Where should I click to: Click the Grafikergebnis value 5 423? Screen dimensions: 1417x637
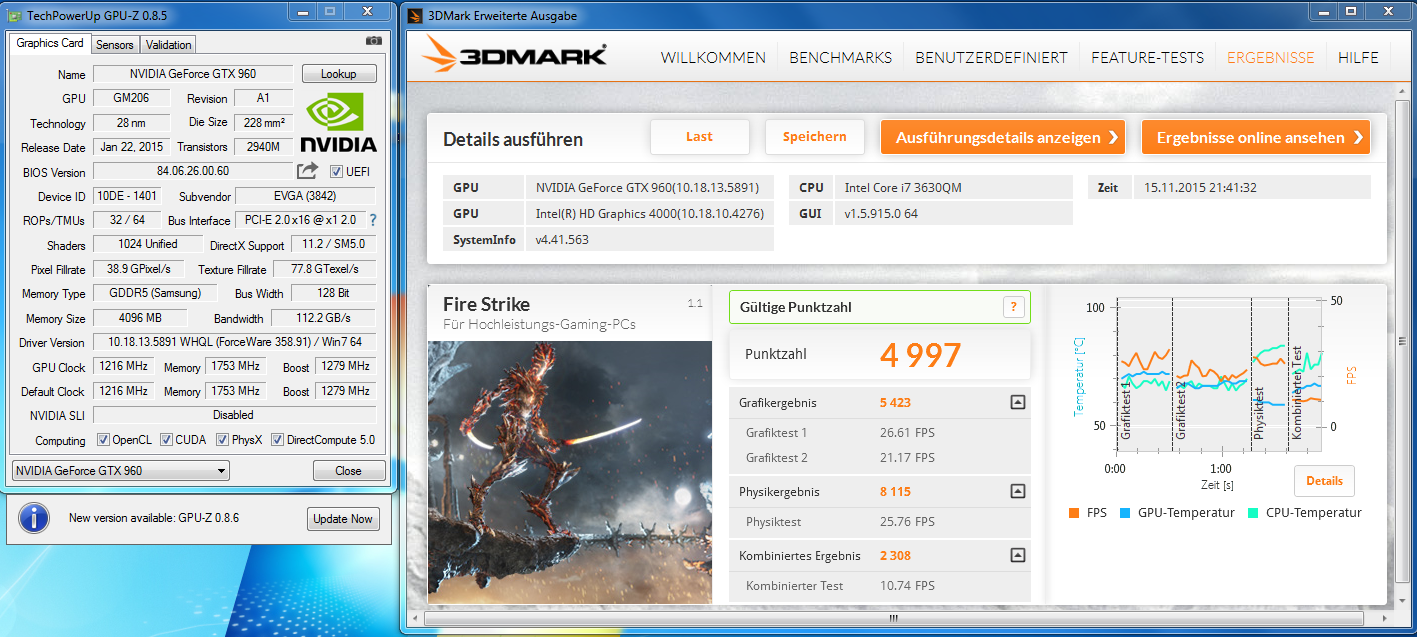click(x=895, y=403)
